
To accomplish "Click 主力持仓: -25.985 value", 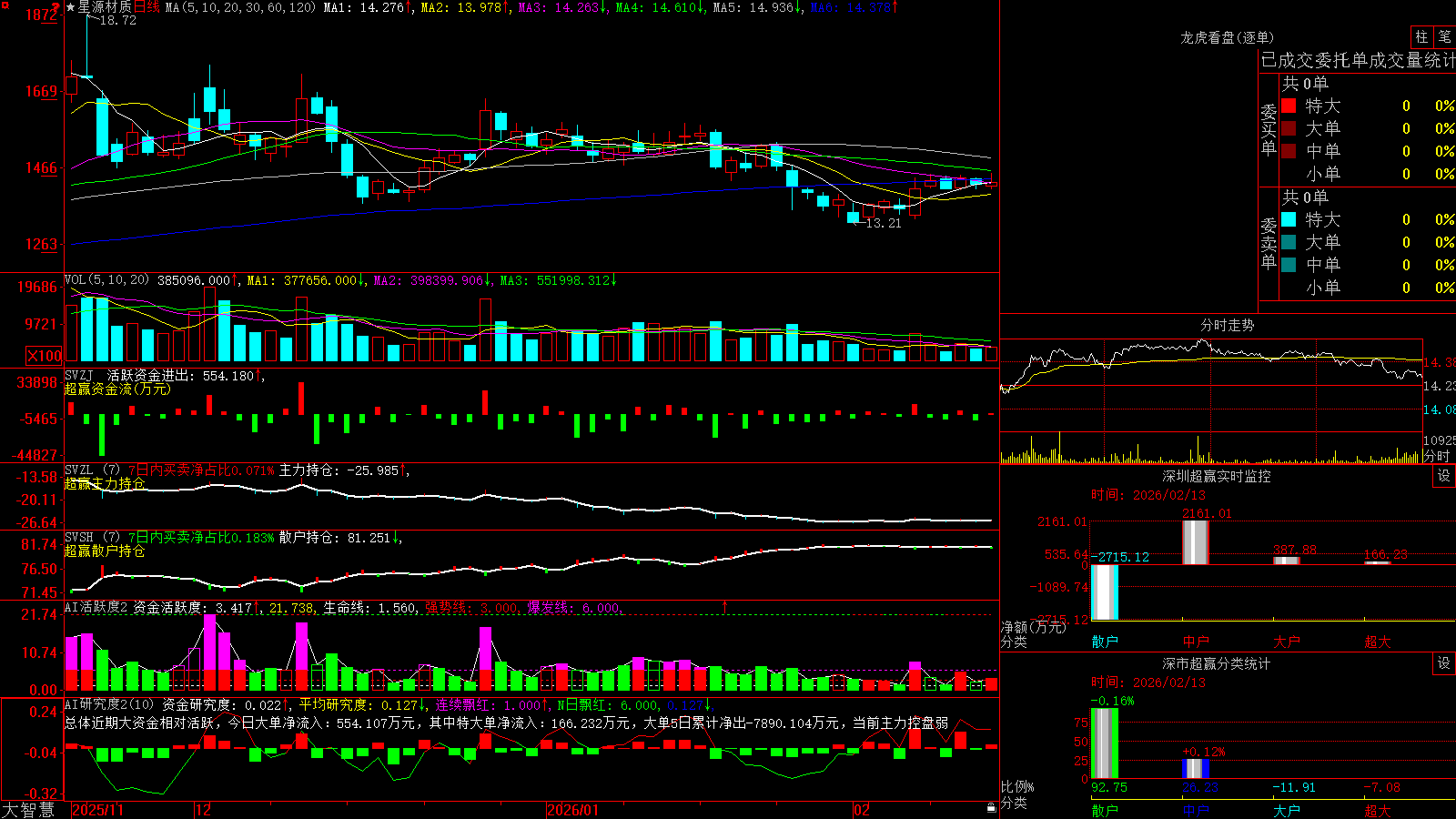I will pos(339,470).
